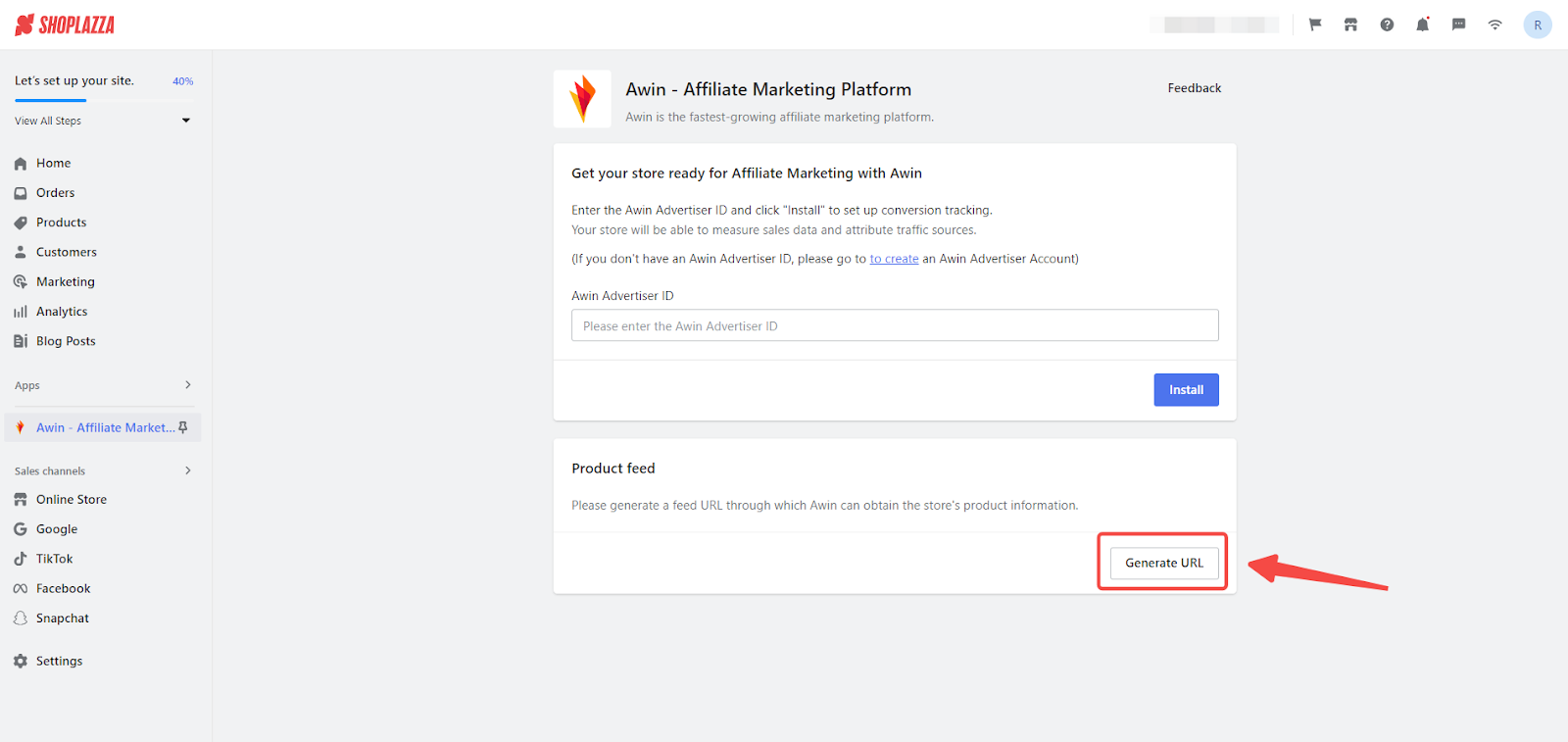The height and width of the screenshot is (742, 1568).
Task: Expand the Sales channels chevron
Action: coord(188,470)
